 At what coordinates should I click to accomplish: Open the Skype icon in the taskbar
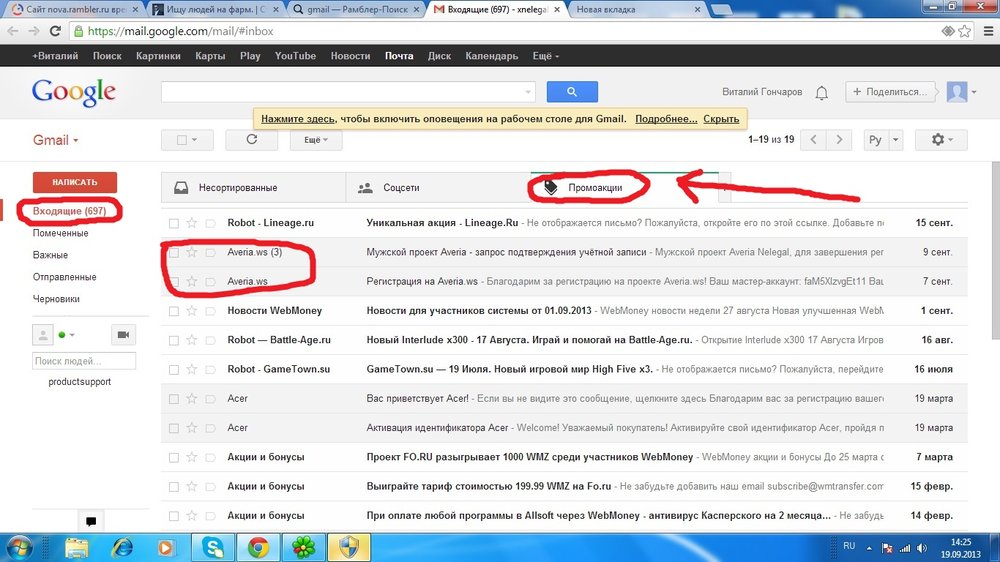pos(212,547)
